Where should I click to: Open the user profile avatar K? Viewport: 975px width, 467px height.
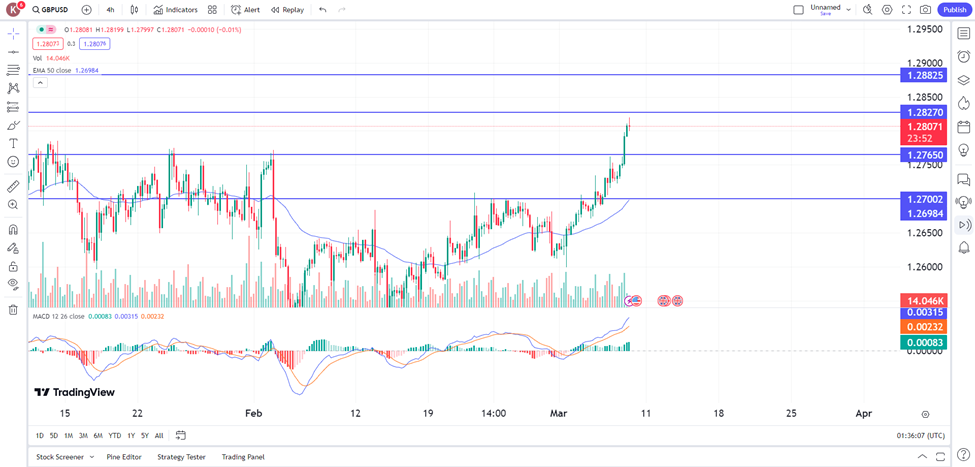(13, 10)
